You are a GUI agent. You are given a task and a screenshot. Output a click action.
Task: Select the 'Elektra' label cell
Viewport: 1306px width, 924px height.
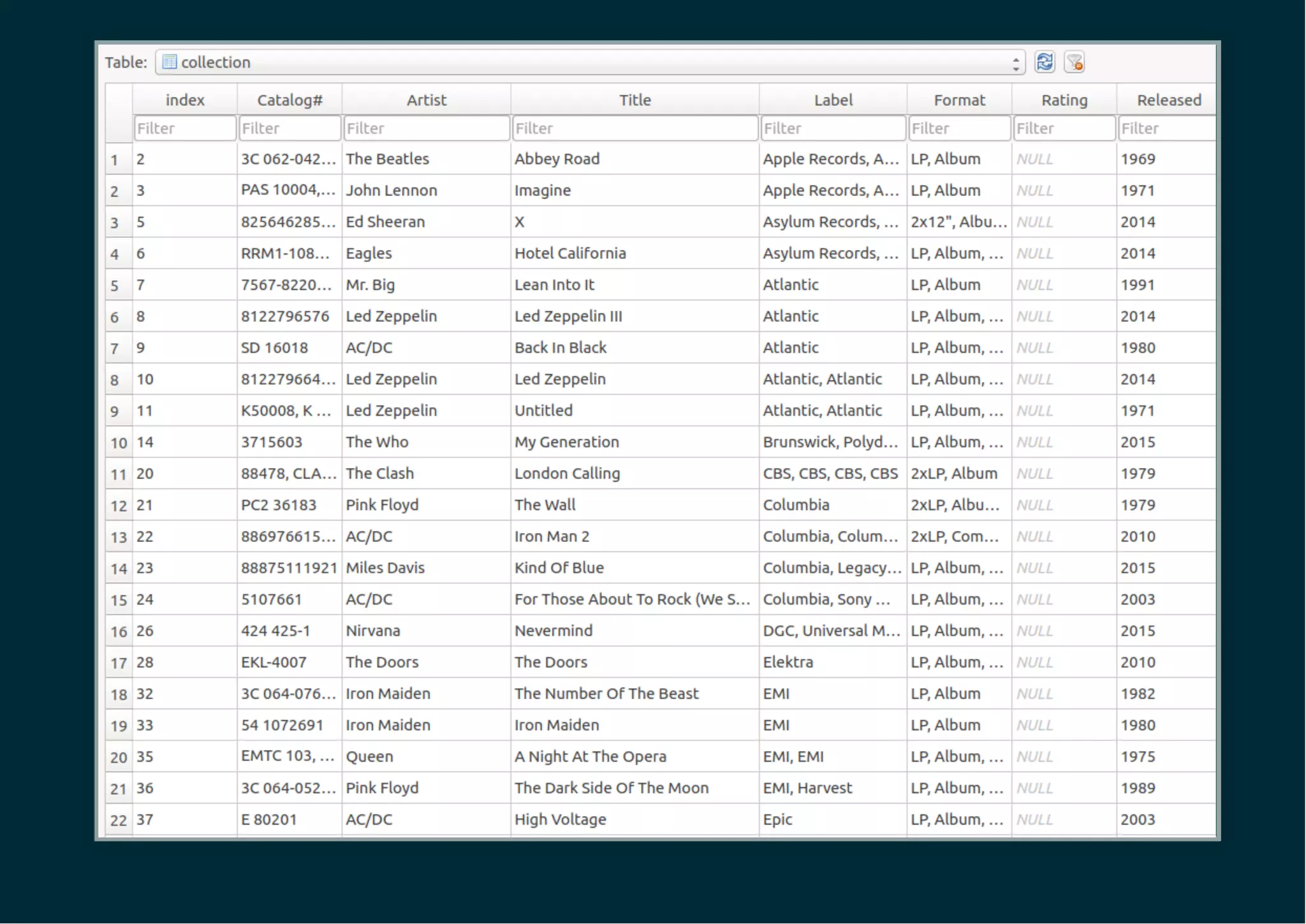(833, 662)
